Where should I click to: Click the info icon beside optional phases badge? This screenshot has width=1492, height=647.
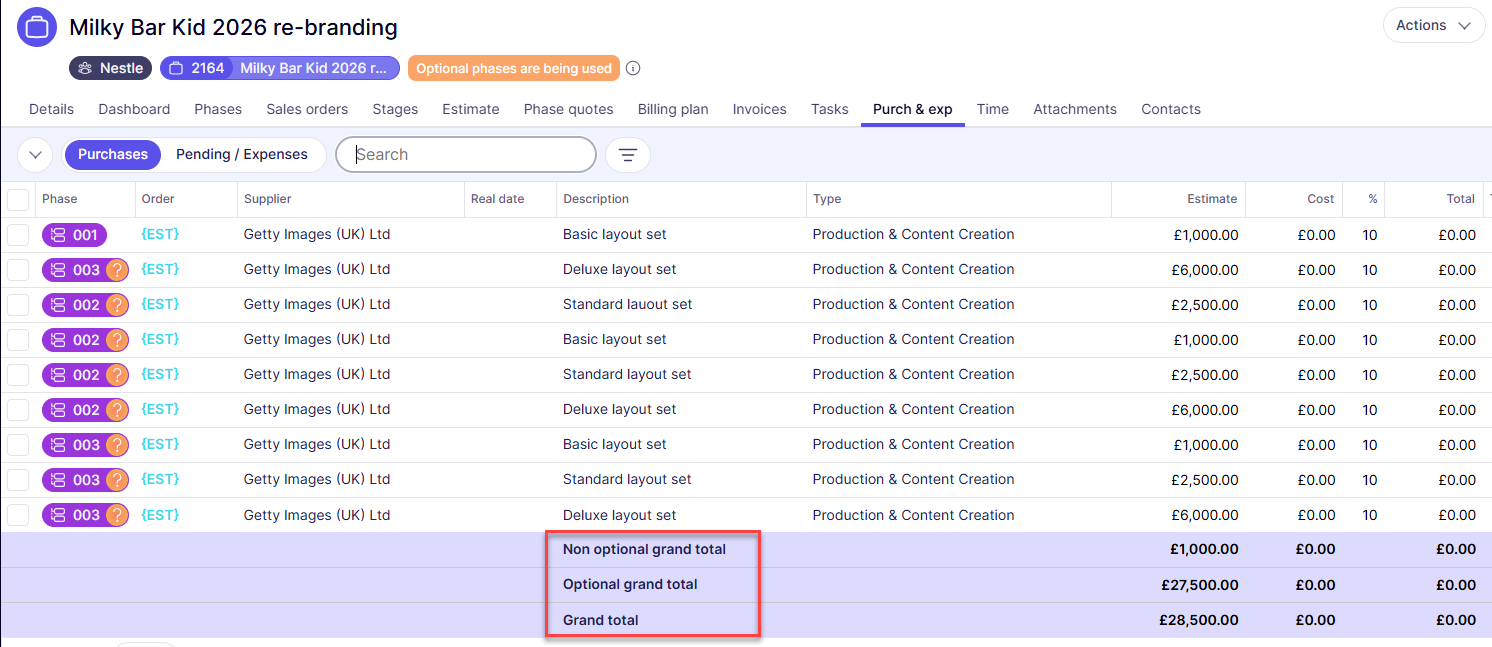[633, 69]
